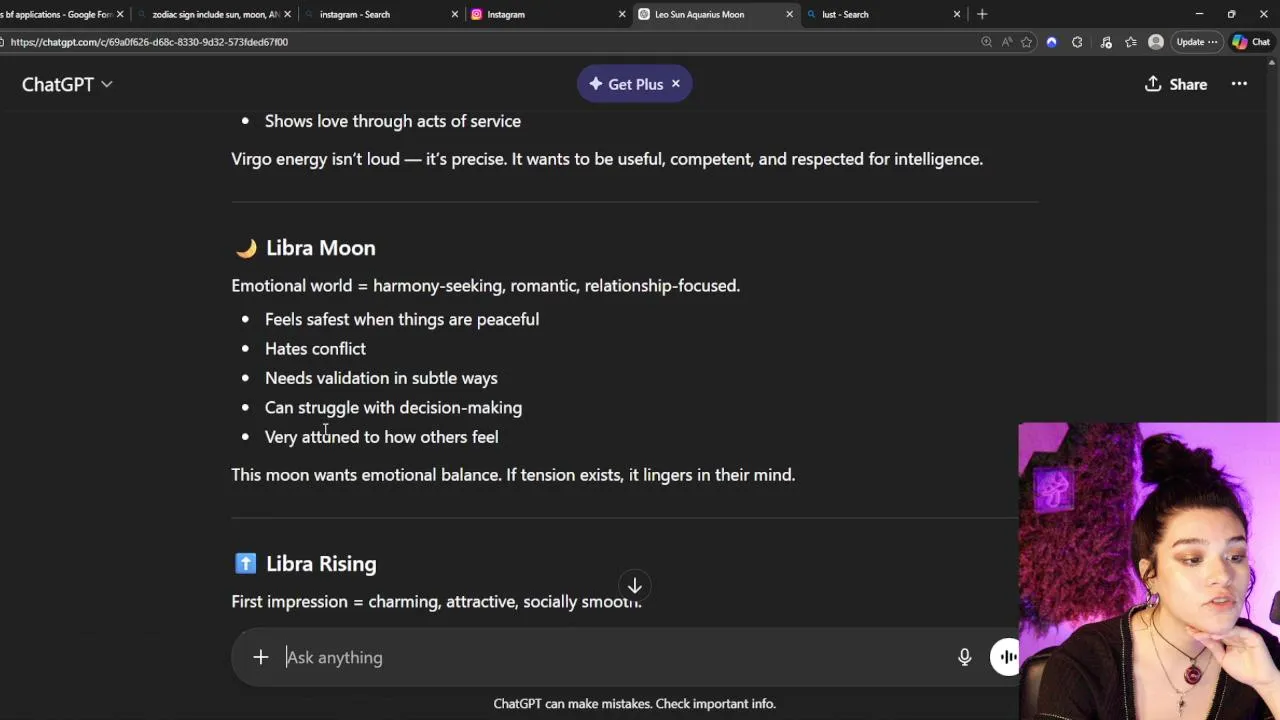Screen dimensions: 1280x720
Task: Launch voice mode from the composer
Action: pos(1006,657)
